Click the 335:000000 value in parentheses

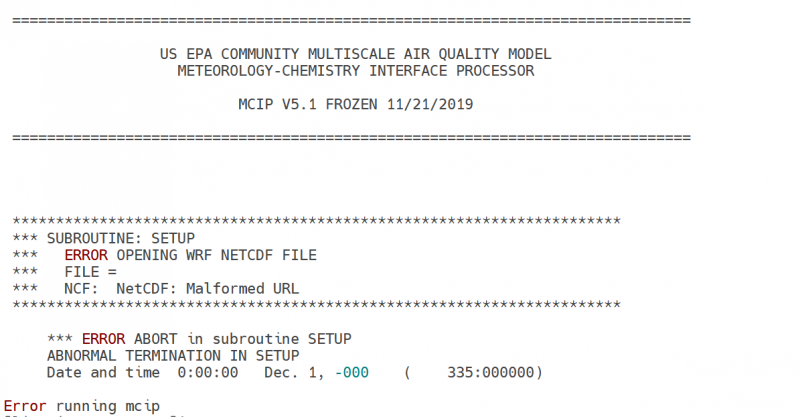[x=489, y=372]
